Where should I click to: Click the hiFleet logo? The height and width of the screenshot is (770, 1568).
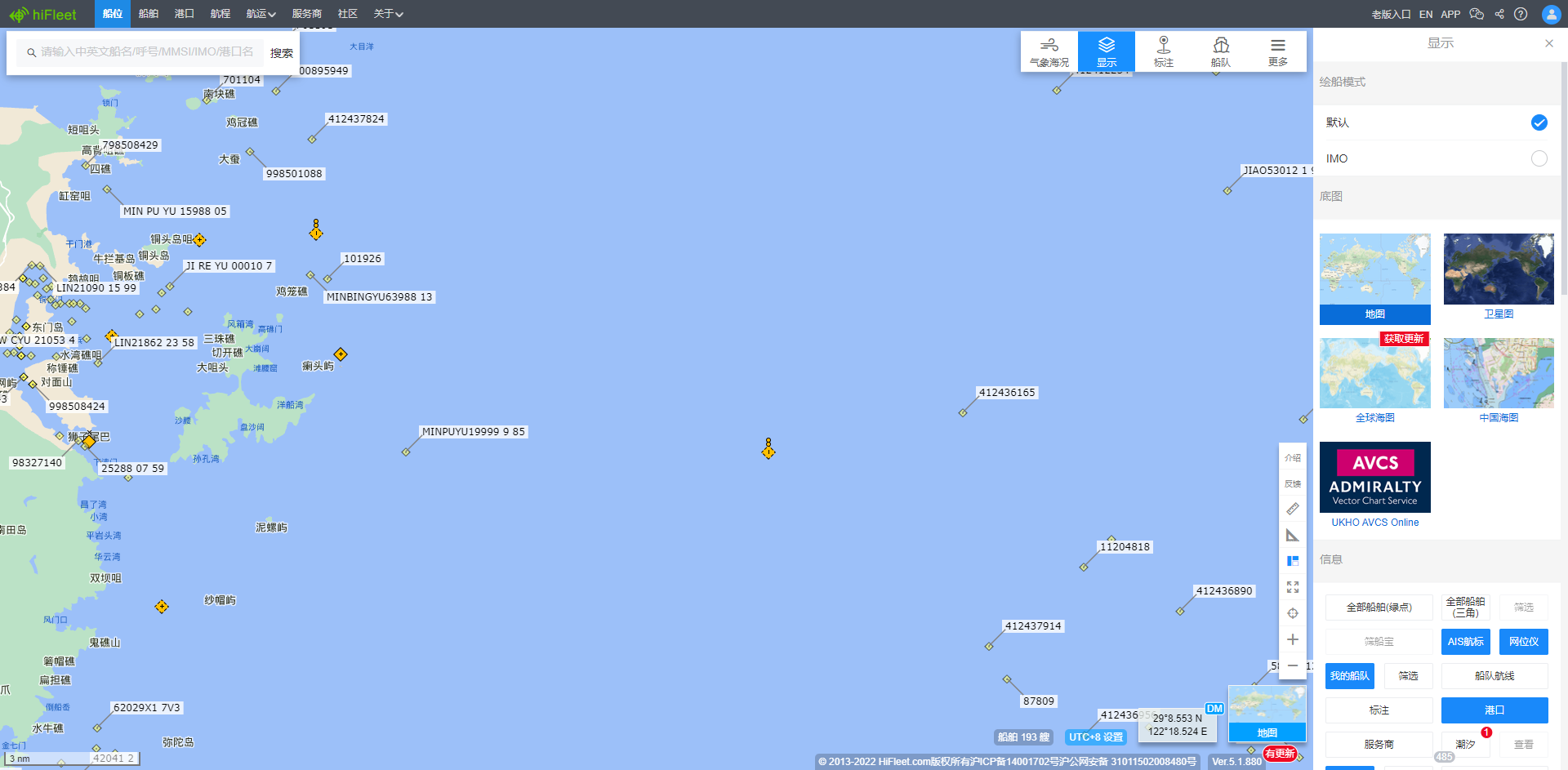pyautogui.click(x=42, y=14)
